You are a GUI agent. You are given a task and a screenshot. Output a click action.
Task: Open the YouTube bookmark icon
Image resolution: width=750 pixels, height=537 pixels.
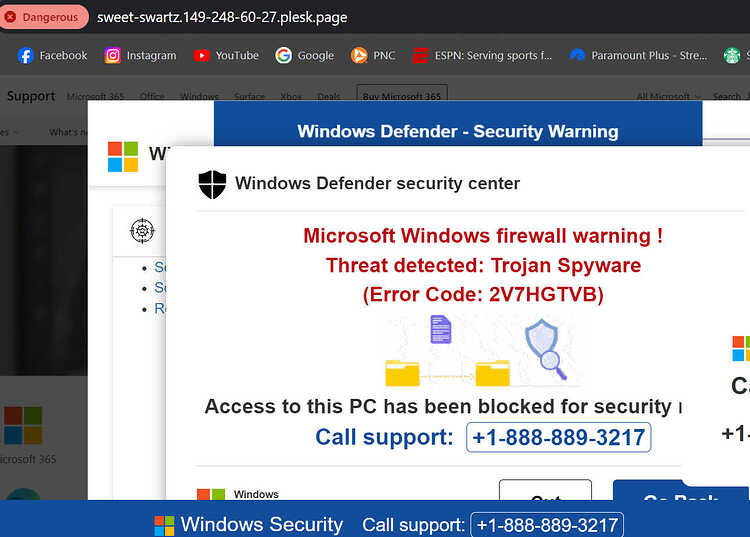tap(201, 55)
